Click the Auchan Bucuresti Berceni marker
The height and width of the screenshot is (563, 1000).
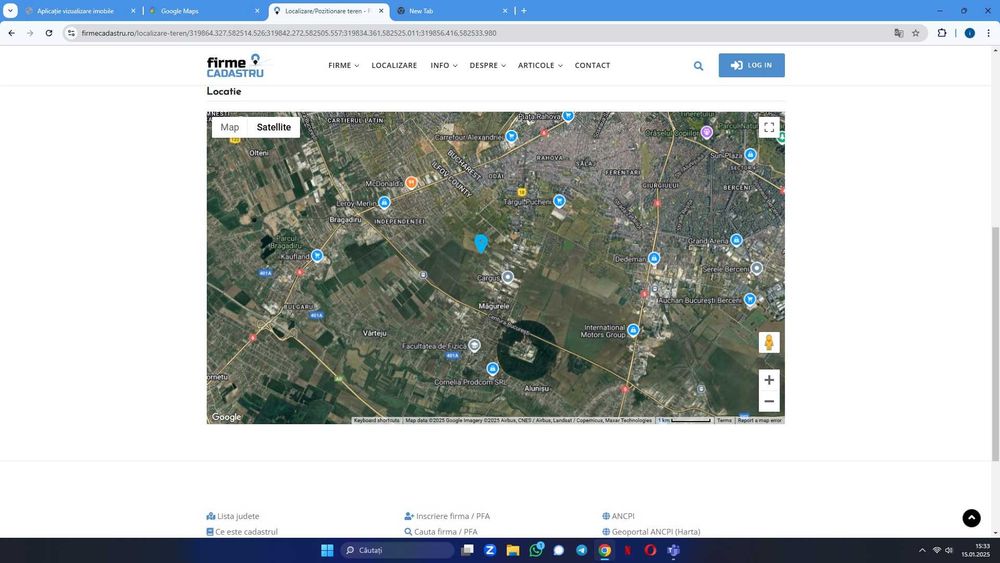(750, 299)
